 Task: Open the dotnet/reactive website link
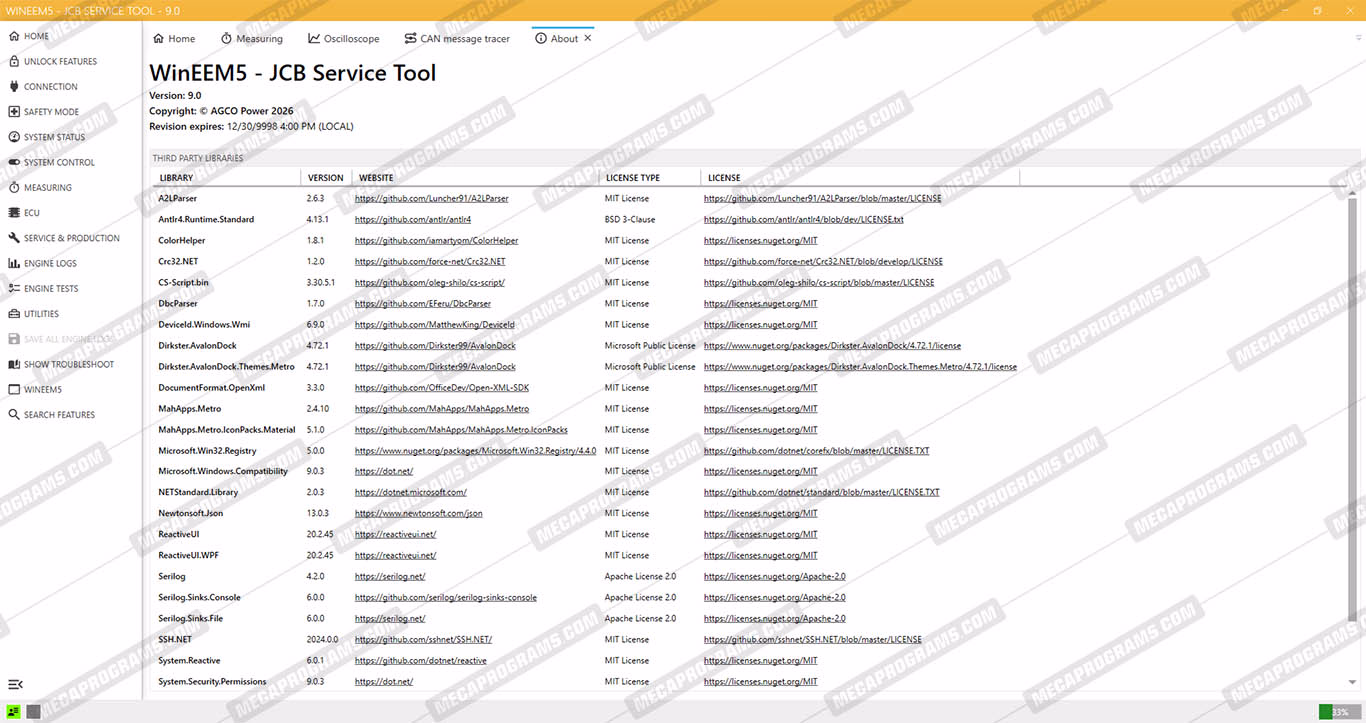coord(420,660)
